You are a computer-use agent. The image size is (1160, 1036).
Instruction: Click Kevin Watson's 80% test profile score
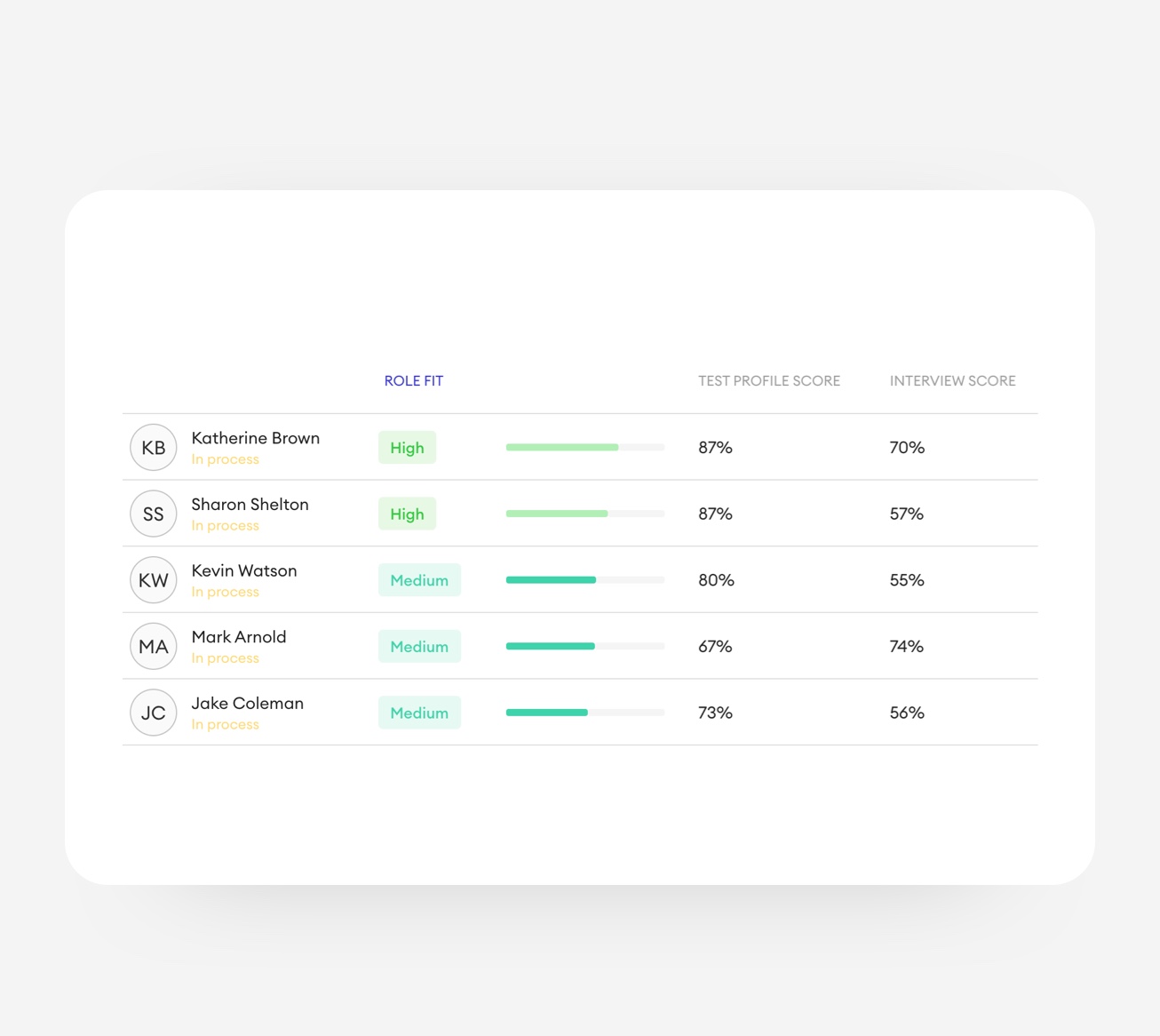pyautogui.click(x=716, y=580)
